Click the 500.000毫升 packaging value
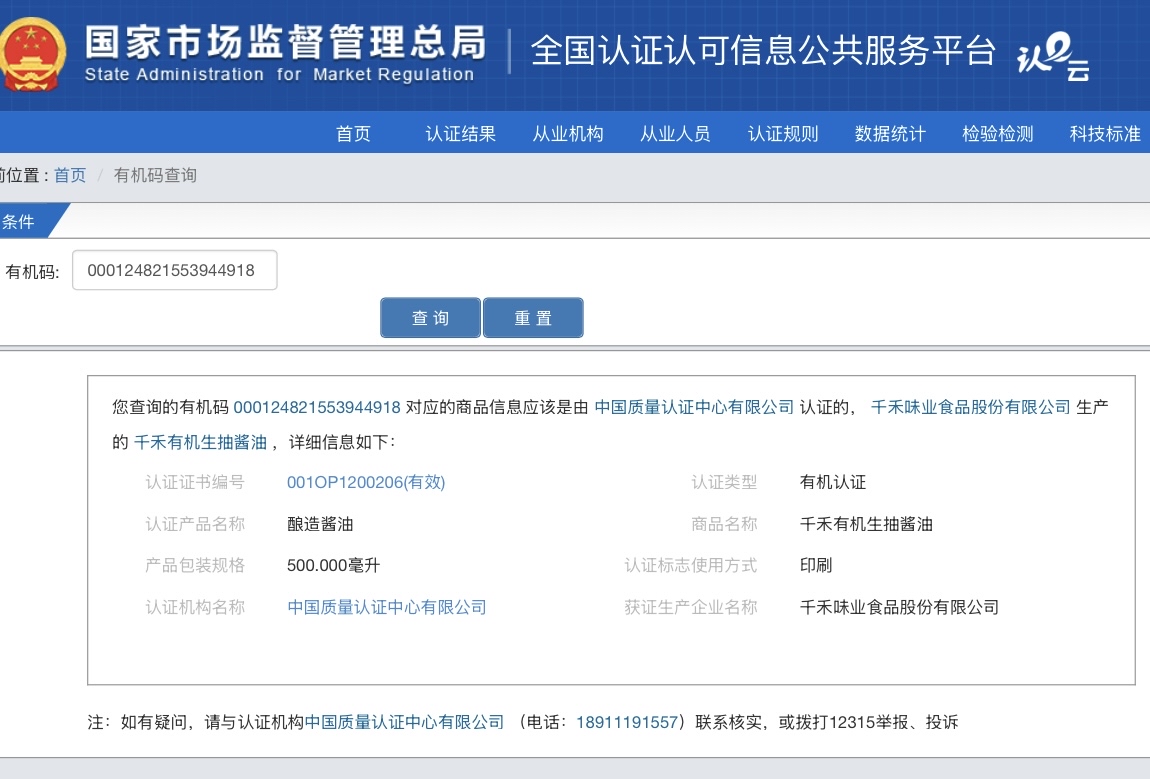Screen dimensions: 1150x779 coord(334,566)
